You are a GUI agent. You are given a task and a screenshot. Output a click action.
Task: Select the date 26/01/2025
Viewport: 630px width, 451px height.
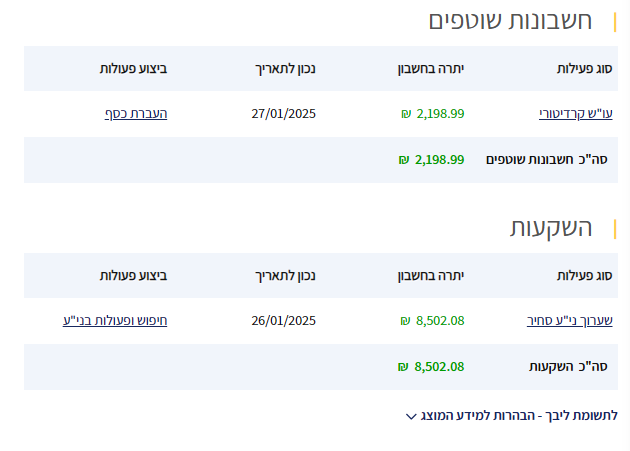[283, 321]
